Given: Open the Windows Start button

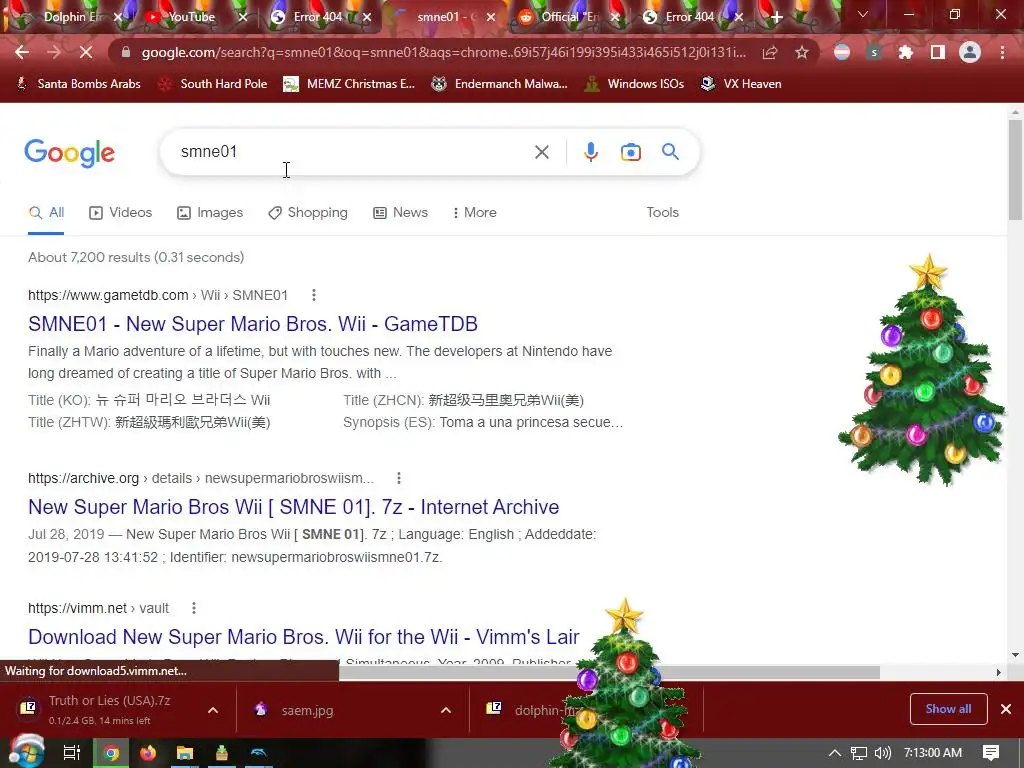Looking at the screenshot, I should point(26,752).
